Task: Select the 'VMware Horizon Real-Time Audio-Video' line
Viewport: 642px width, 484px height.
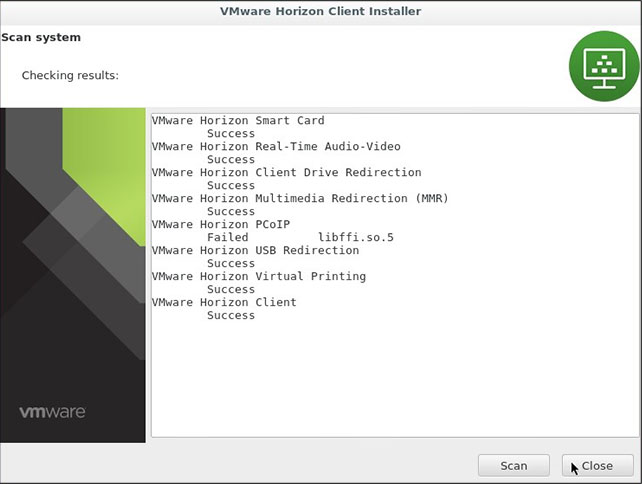Action: [276, 146]
